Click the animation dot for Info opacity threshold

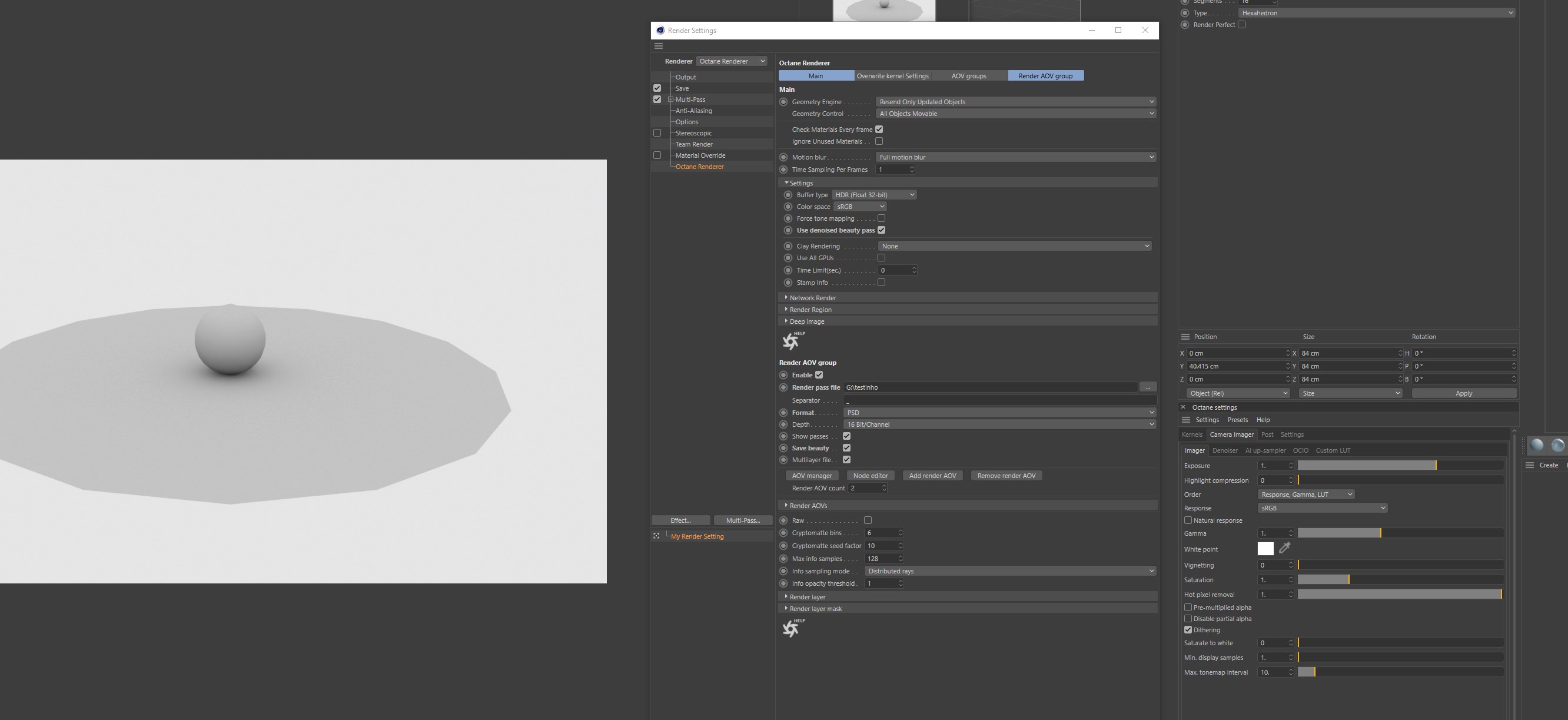783,583
